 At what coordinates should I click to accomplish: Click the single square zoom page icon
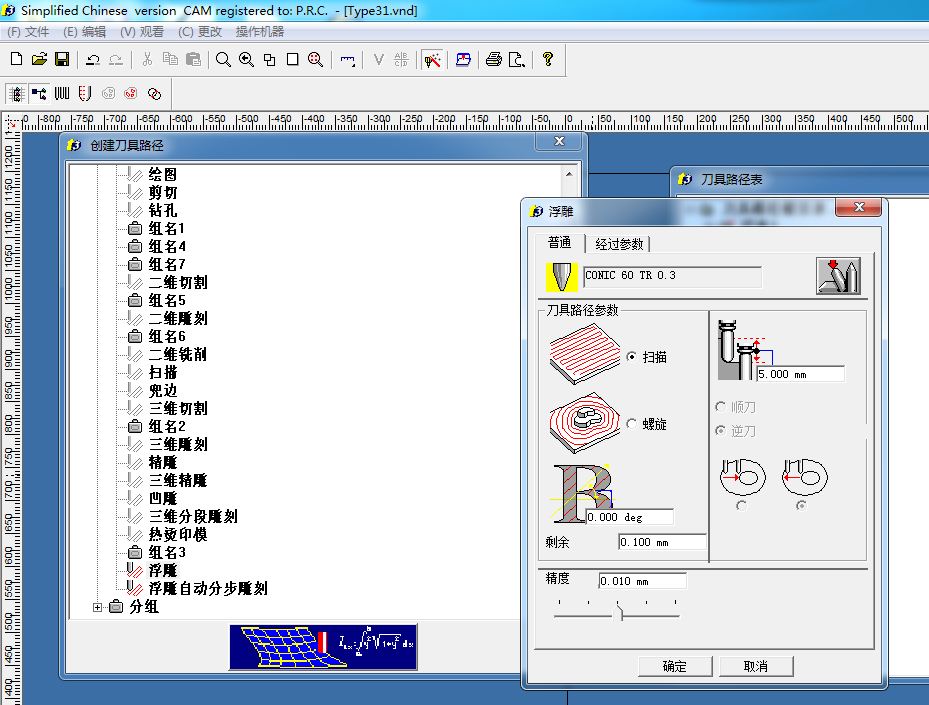click(x=292, y=59)
